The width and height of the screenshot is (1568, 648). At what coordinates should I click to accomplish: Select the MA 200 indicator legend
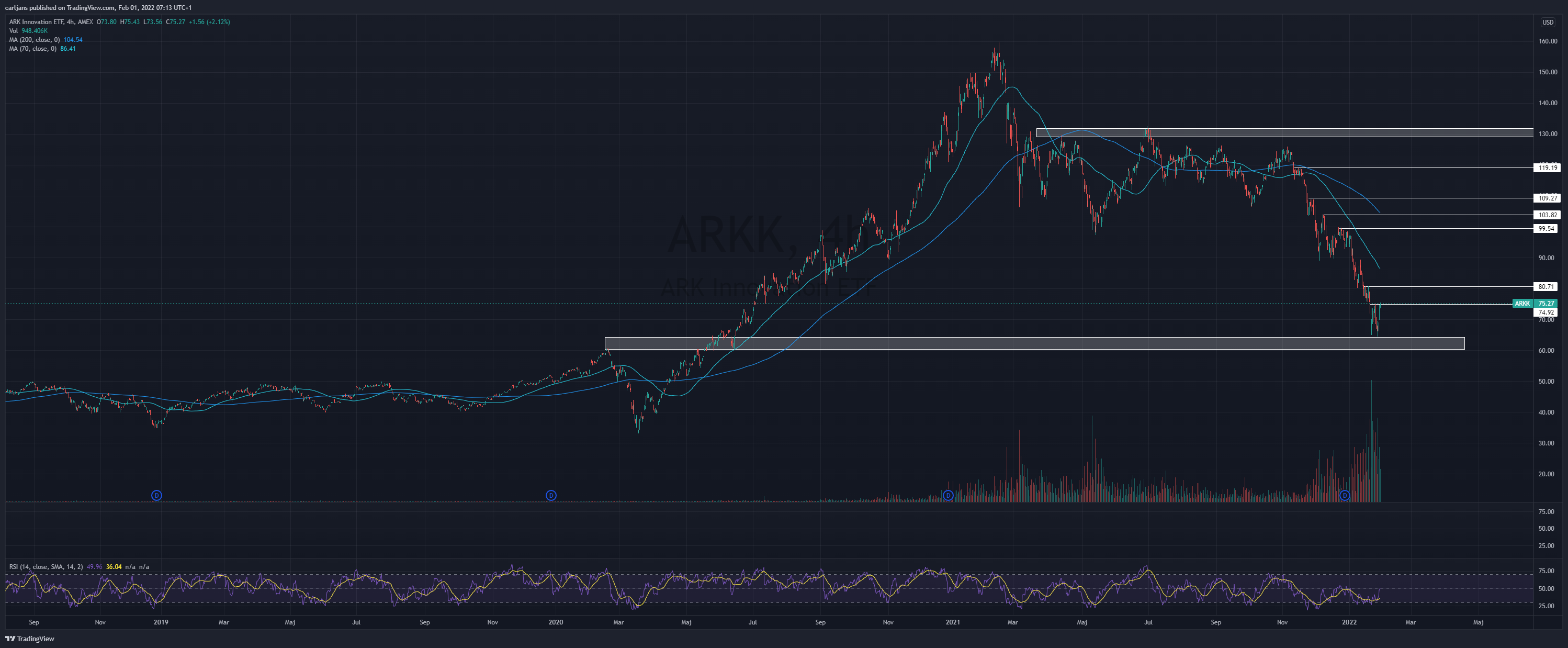[x=46, y=40]
